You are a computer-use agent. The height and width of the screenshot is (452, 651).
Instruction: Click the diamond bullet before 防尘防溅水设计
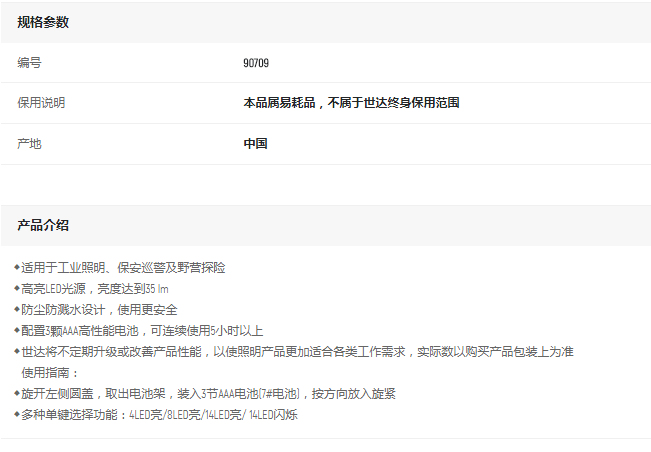click(x=17, y=310)
